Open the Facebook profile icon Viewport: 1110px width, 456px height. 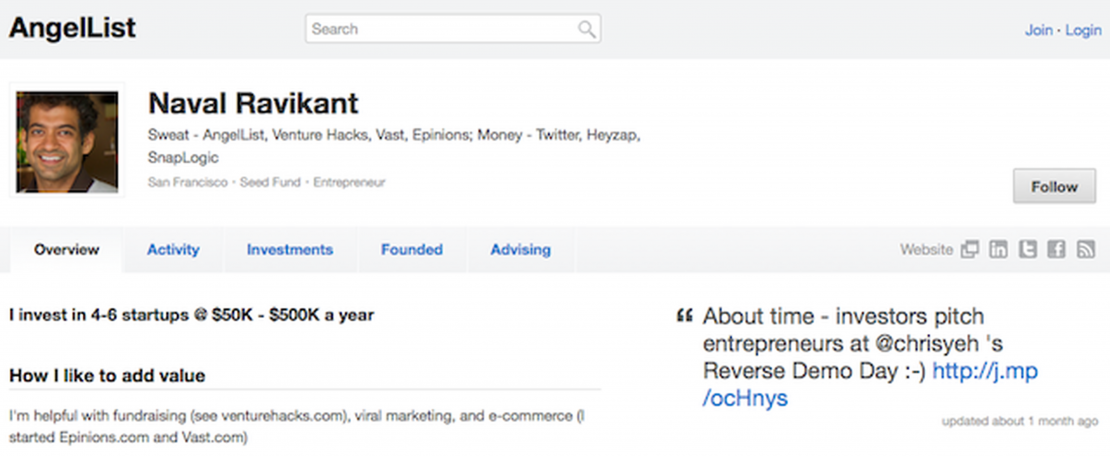coord(1056,249)
